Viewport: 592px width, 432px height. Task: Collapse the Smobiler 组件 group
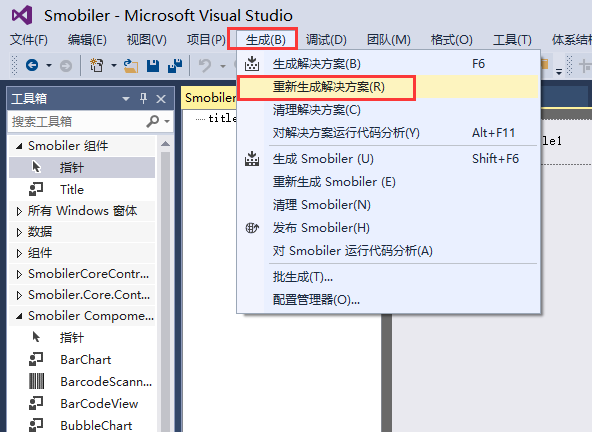click(x=19, y=146)
